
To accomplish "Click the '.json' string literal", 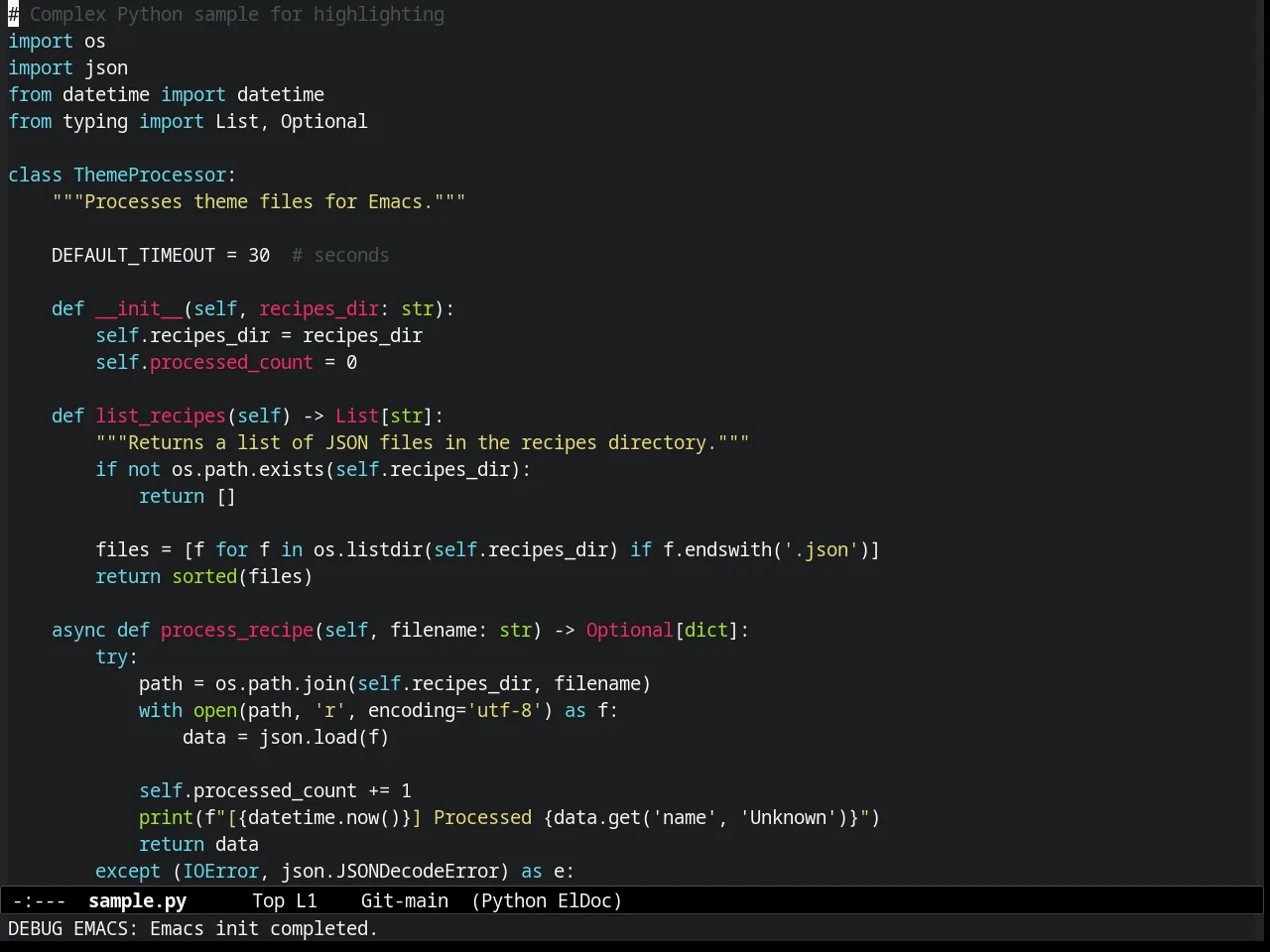I will click(821, 549).
